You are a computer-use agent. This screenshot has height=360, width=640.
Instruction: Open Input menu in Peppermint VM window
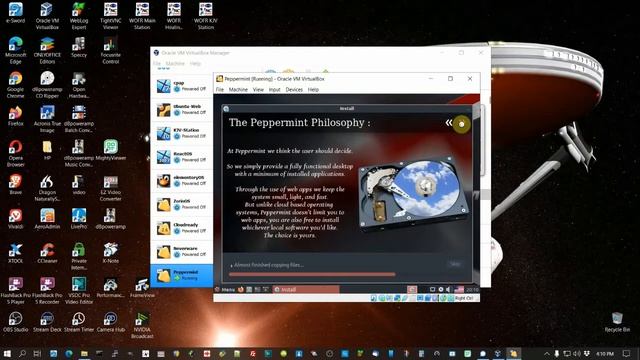click(x=274, y=89)
